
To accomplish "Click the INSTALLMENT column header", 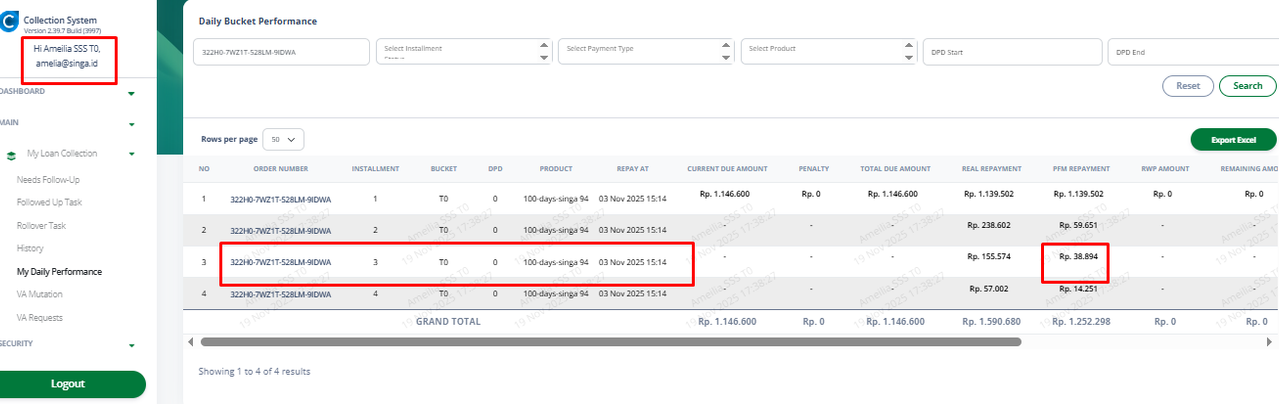I will click(376, 169).
